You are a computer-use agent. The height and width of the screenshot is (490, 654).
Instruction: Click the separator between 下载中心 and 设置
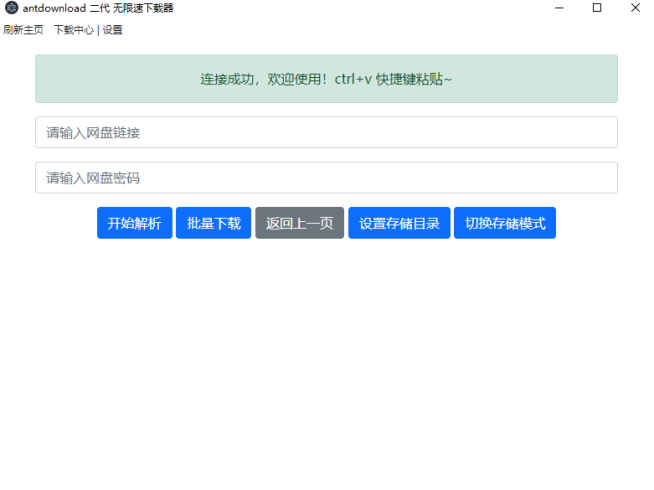coord(98,30)
